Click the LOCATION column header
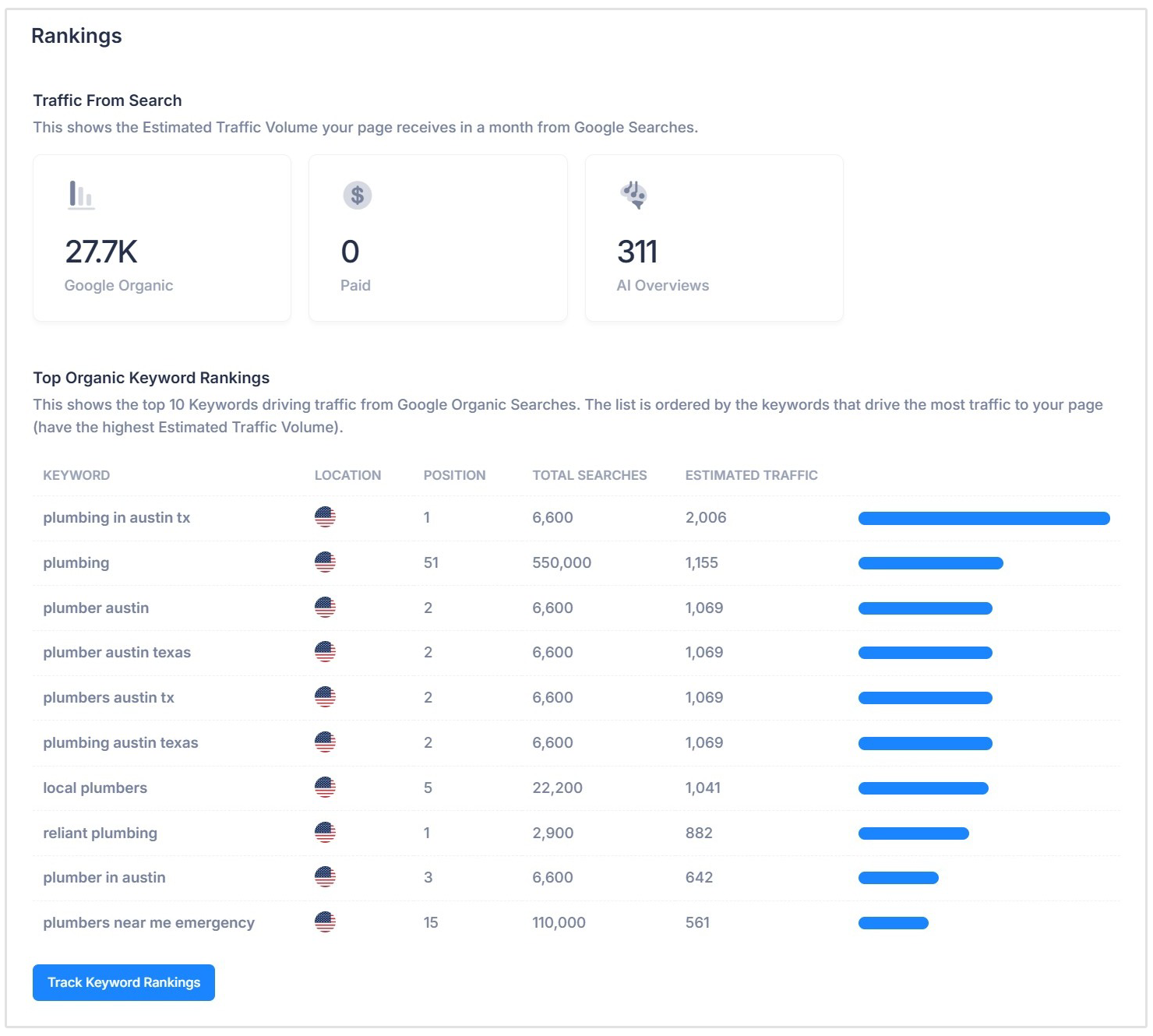 (347, 475)
